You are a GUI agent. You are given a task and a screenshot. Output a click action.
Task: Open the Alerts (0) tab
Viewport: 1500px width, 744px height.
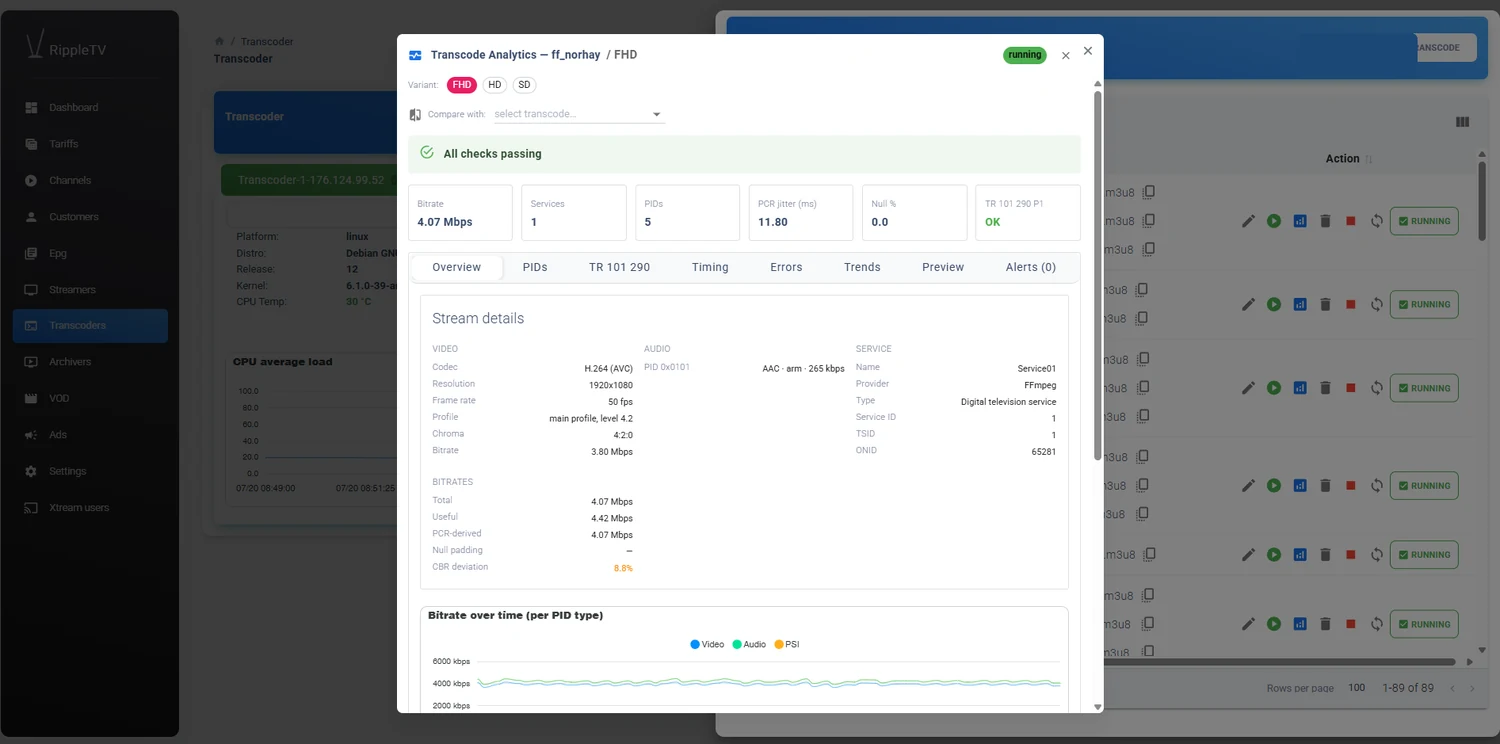coord(1031,267)
